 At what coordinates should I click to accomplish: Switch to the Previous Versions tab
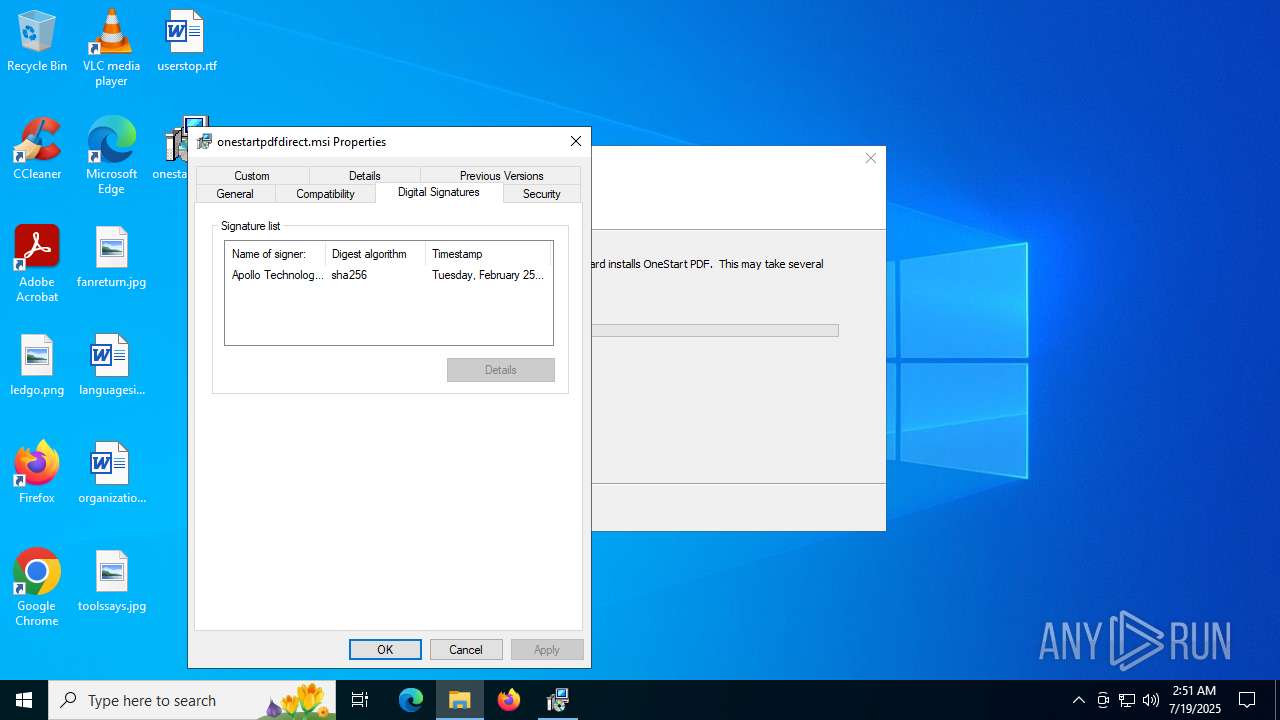(x=501, y=176)
